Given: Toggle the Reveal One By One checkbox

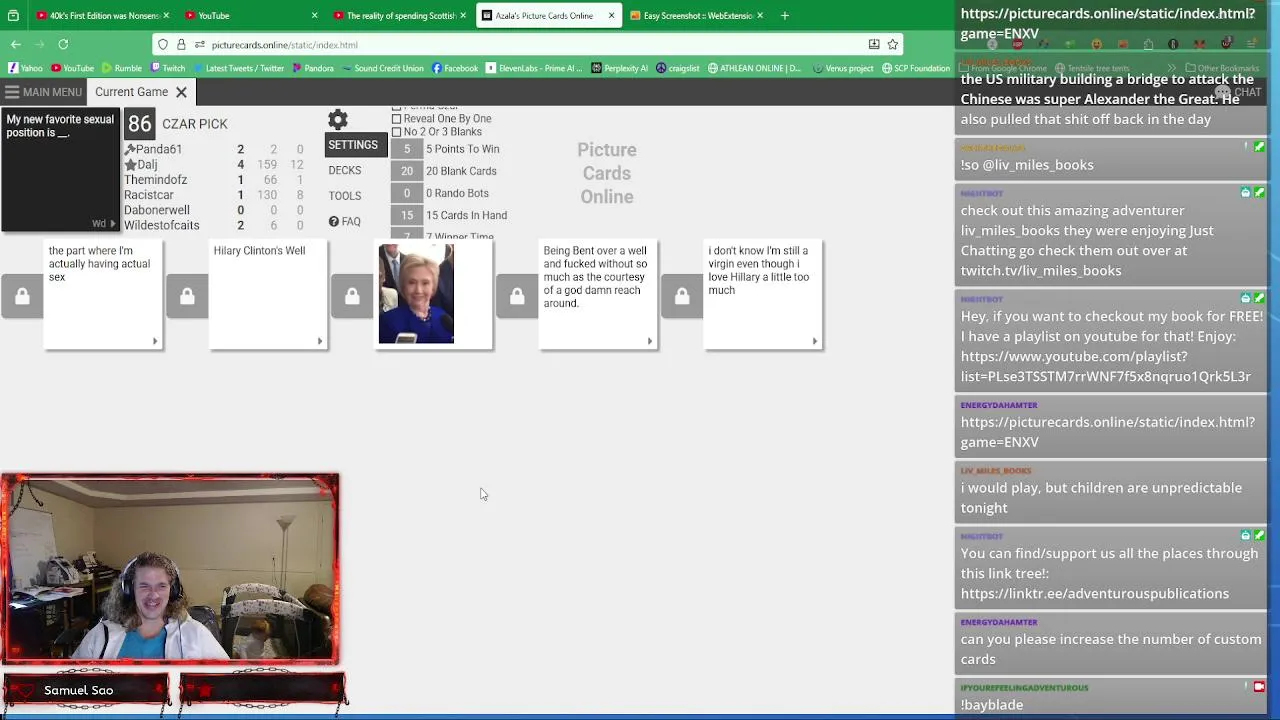Looking at the screenshot, I should click(396, 119).
